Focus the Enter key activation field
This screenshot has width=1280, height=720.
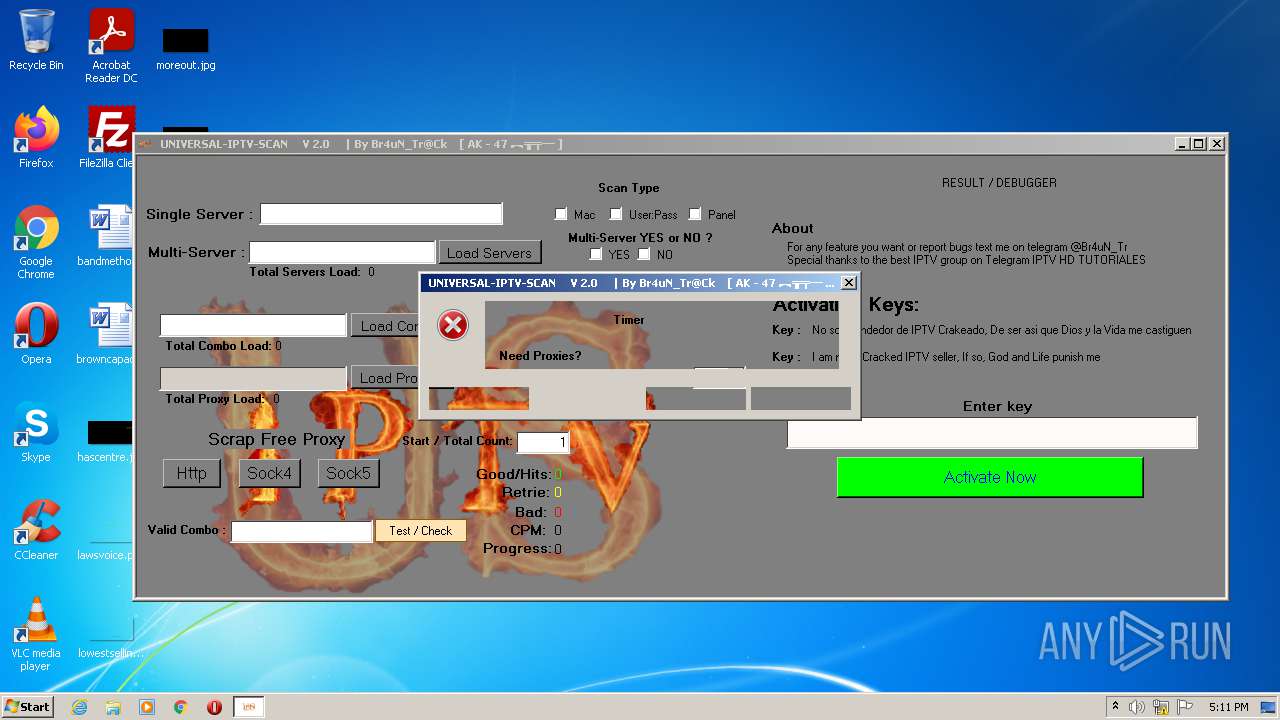click(992, 433)
